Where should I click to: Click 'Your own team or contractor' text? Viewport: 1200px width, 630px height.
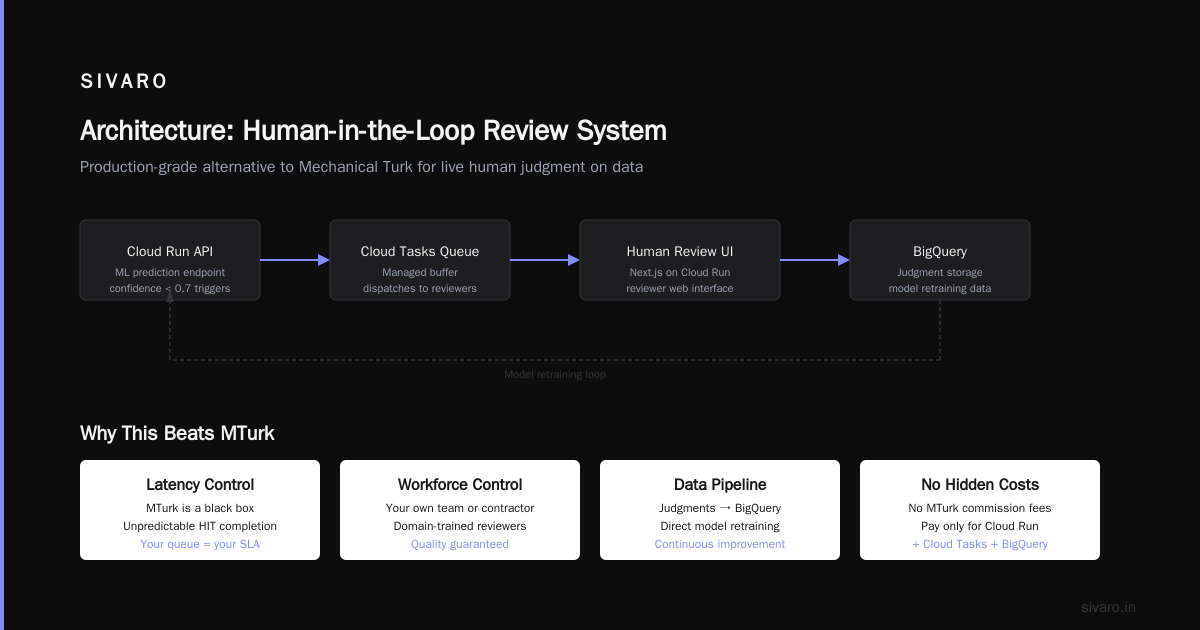coord(460,509)
